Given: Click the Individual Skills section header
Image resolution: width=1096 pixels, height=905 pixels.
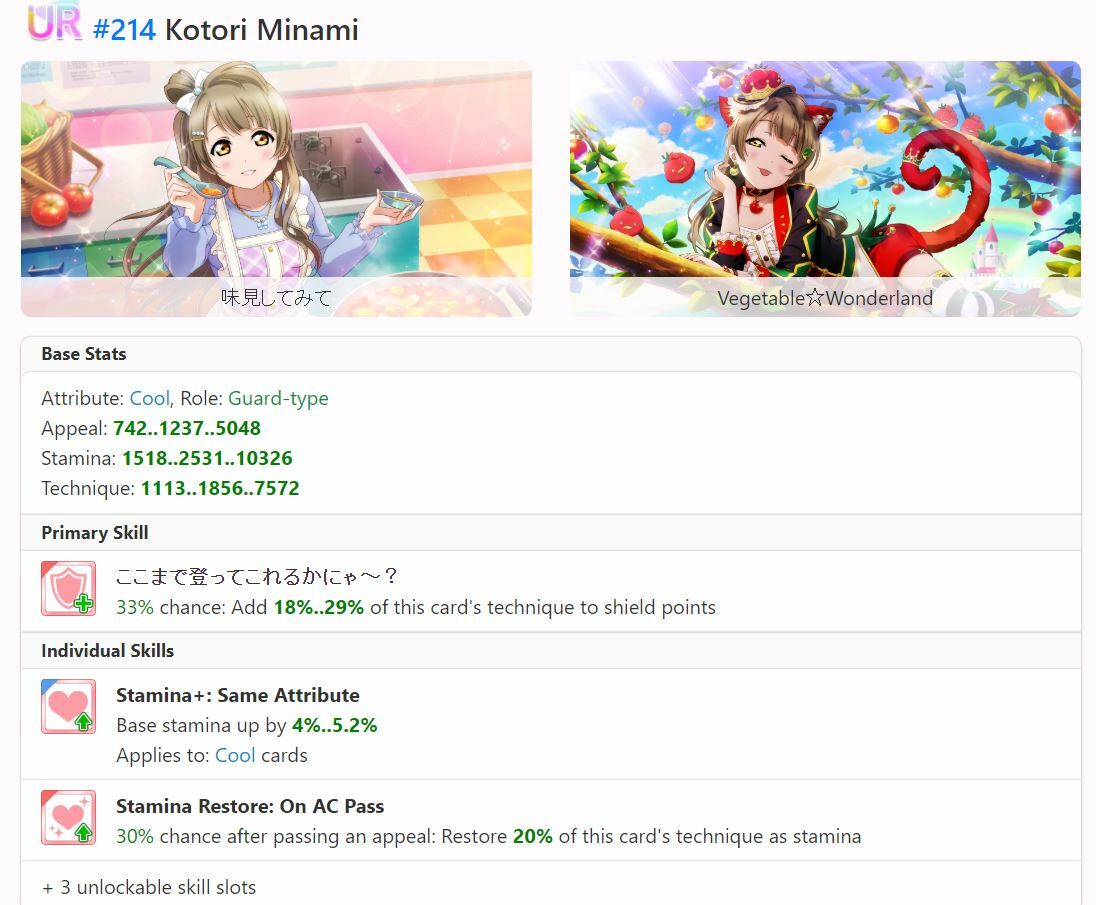Looking at the screenshot, I should click(108, 651).
